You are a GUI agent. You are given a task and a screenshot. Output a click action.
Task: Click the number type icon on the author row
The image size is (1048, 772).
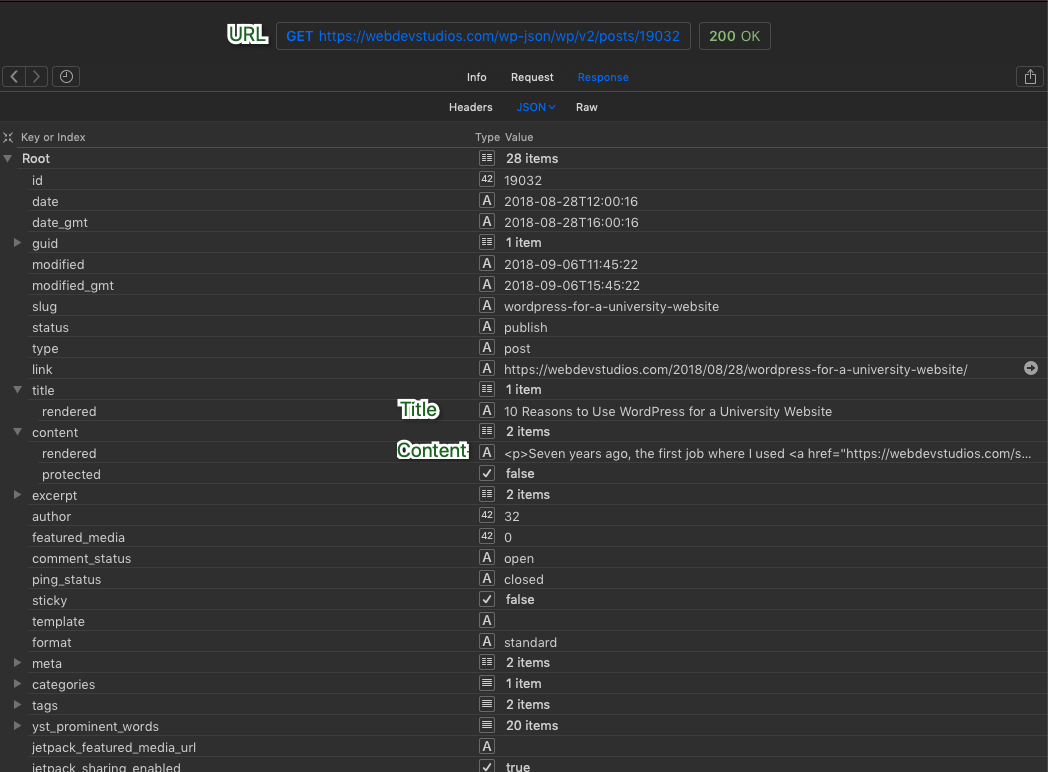pos(487,515)
